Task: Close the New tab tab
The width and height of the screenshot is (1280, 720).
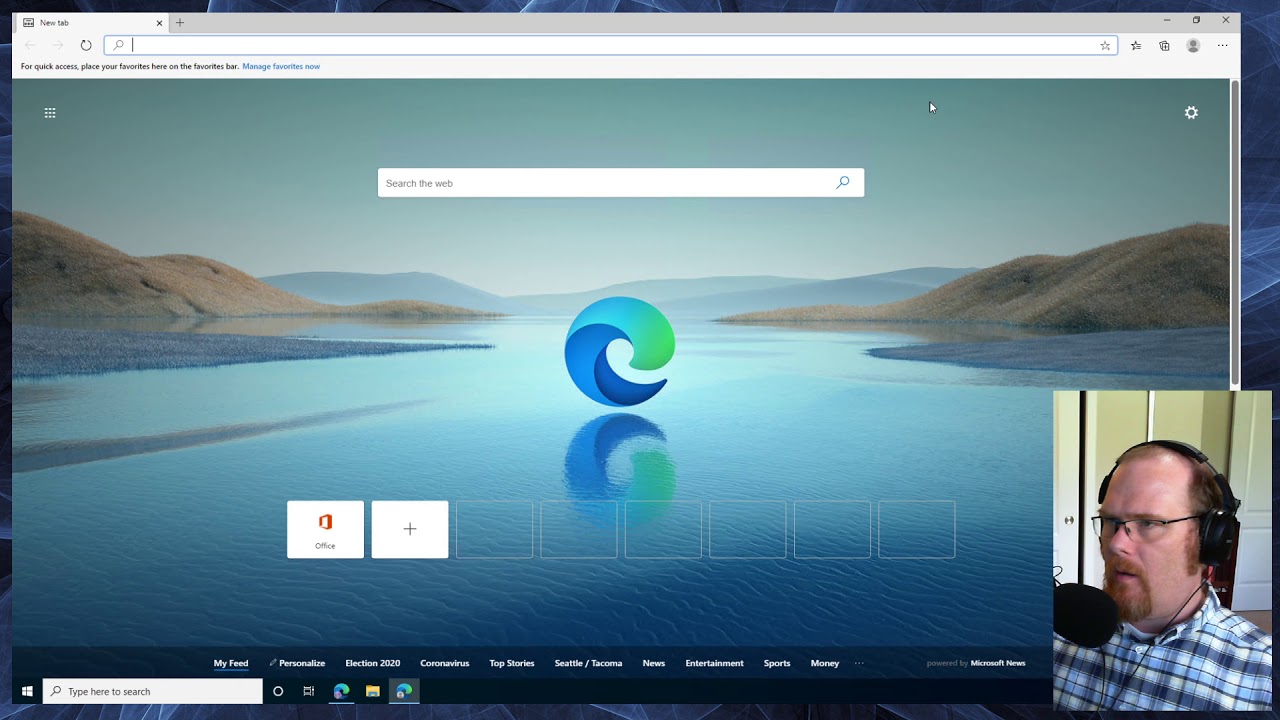Action: (x=159, y=22)
